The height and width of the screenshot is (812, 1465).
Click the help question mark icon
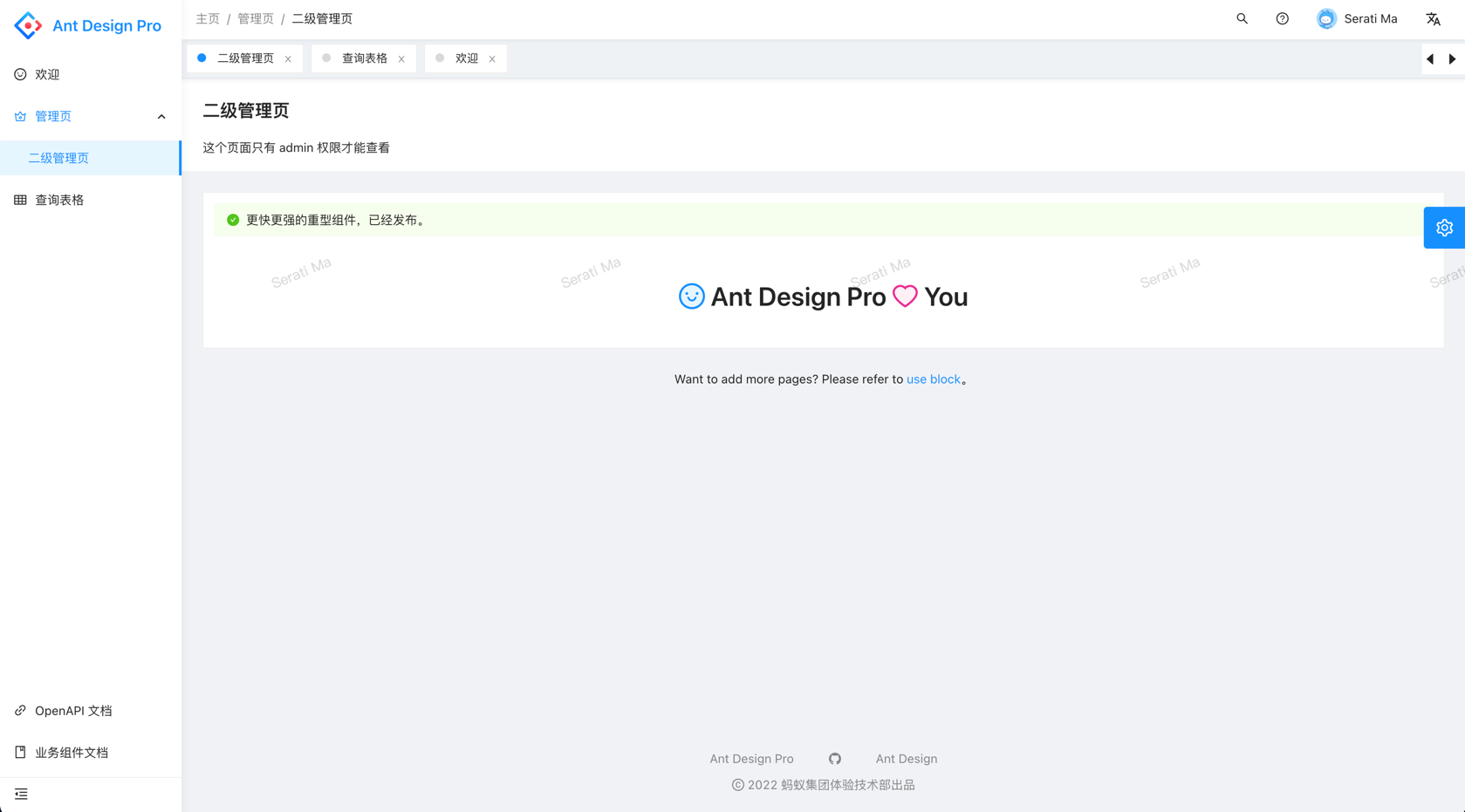pyautogui.click(x=1282, y=18)
